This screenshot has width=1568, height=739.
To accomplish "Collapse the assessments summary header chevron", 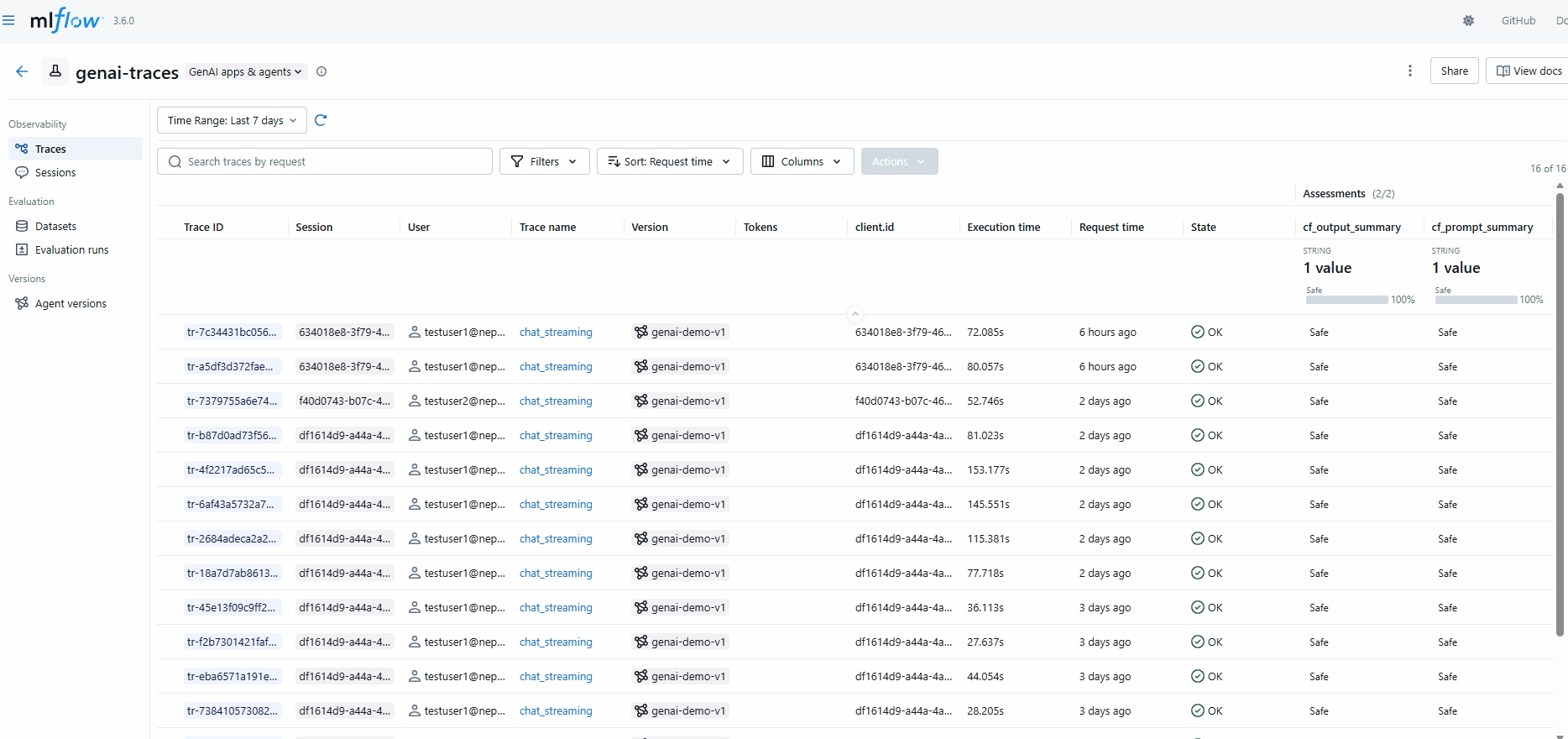I will 855,313.
